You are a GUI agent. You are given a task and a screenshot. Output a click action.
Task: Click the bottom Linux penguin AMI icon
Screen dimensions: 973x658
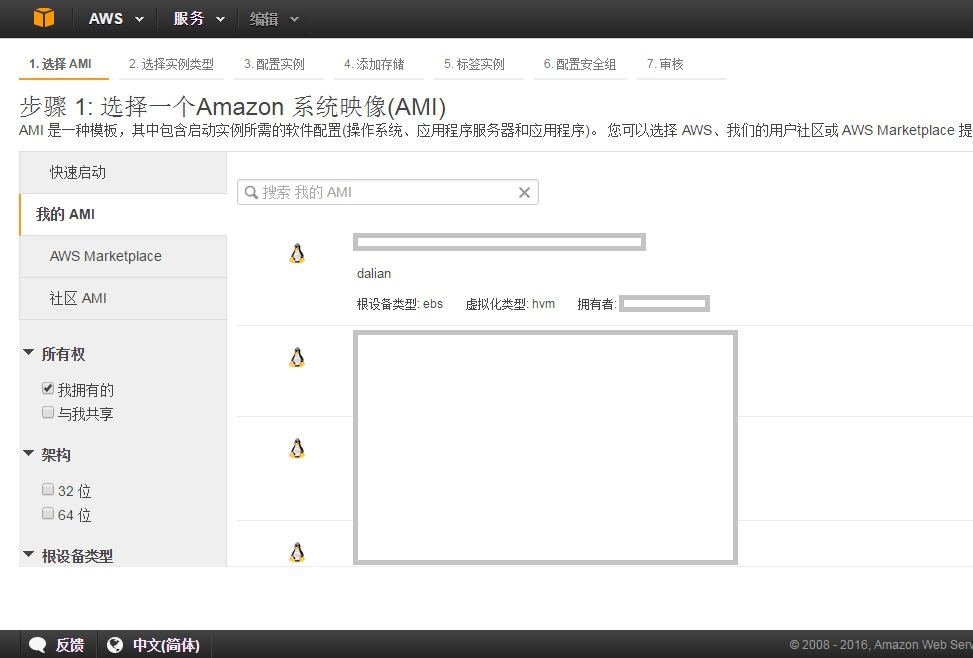pyautogui.click(x=297, y=552)
